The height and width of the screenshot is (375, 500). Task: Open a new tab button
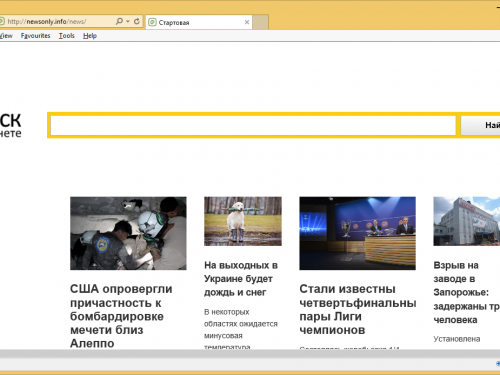tap(260, 22)
